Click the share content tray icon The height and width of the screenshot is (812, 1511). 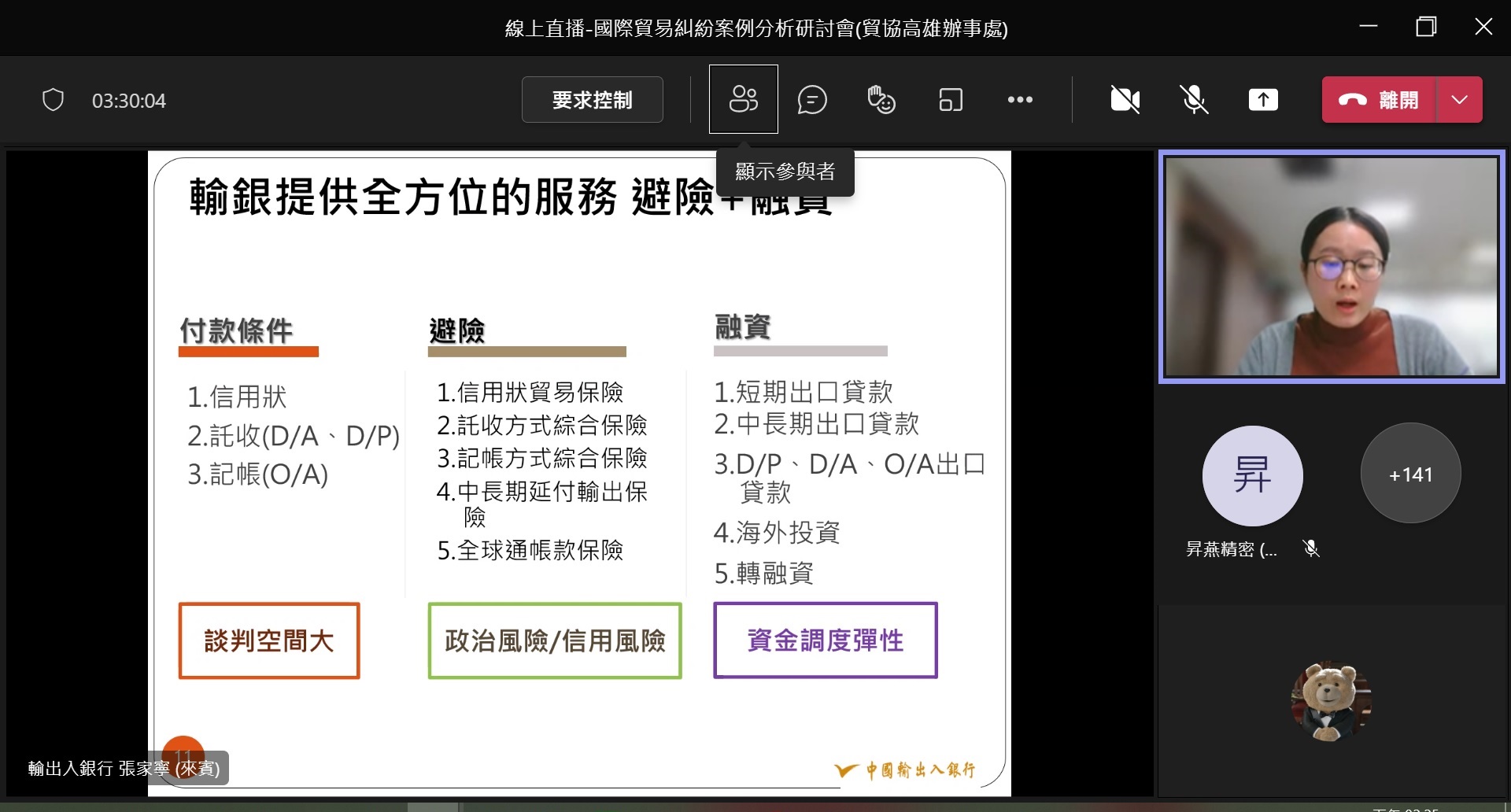[x=1262, y=100]
